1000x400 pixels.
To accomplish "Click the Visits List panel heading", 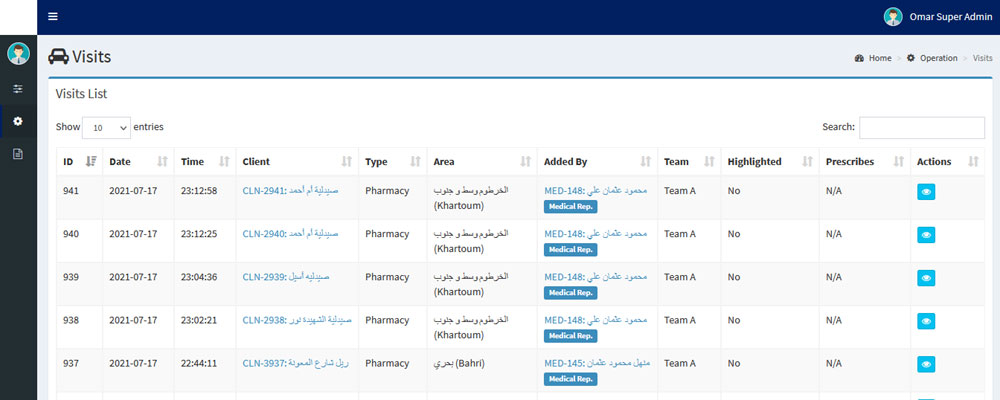I will click(81, 94).
